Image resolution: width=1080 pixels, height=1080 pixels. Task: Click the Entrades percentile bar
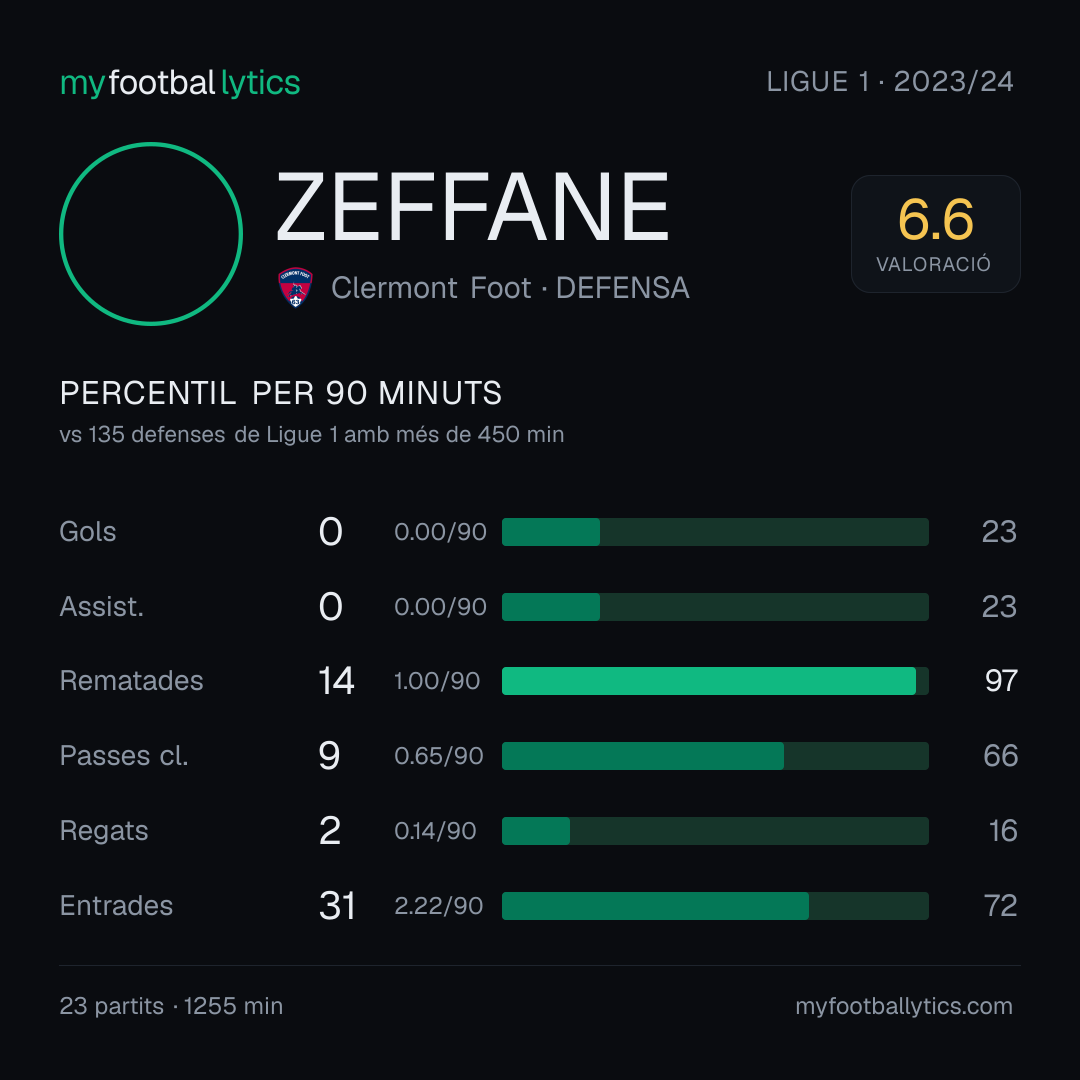click(x=715, y=906)
